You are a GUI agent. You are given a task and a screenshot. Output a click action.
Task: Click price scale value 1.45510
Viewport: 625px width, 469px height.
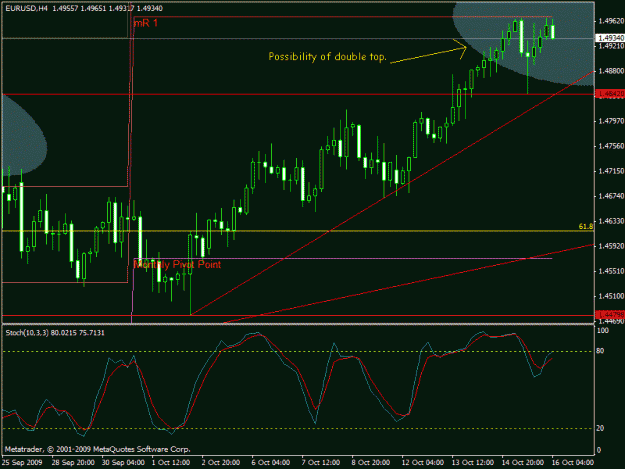611,271
